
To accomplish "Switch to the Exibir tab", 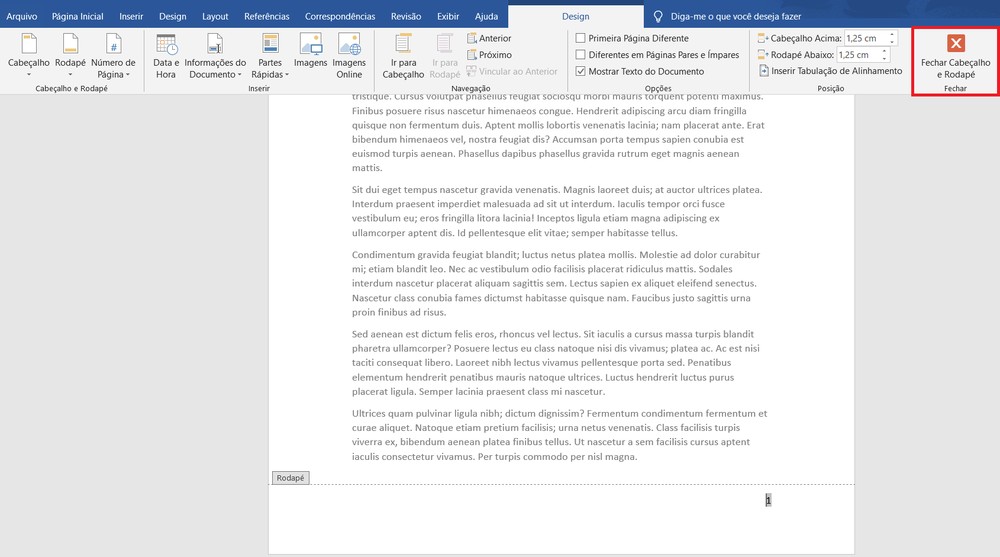I will pos(448,17).
